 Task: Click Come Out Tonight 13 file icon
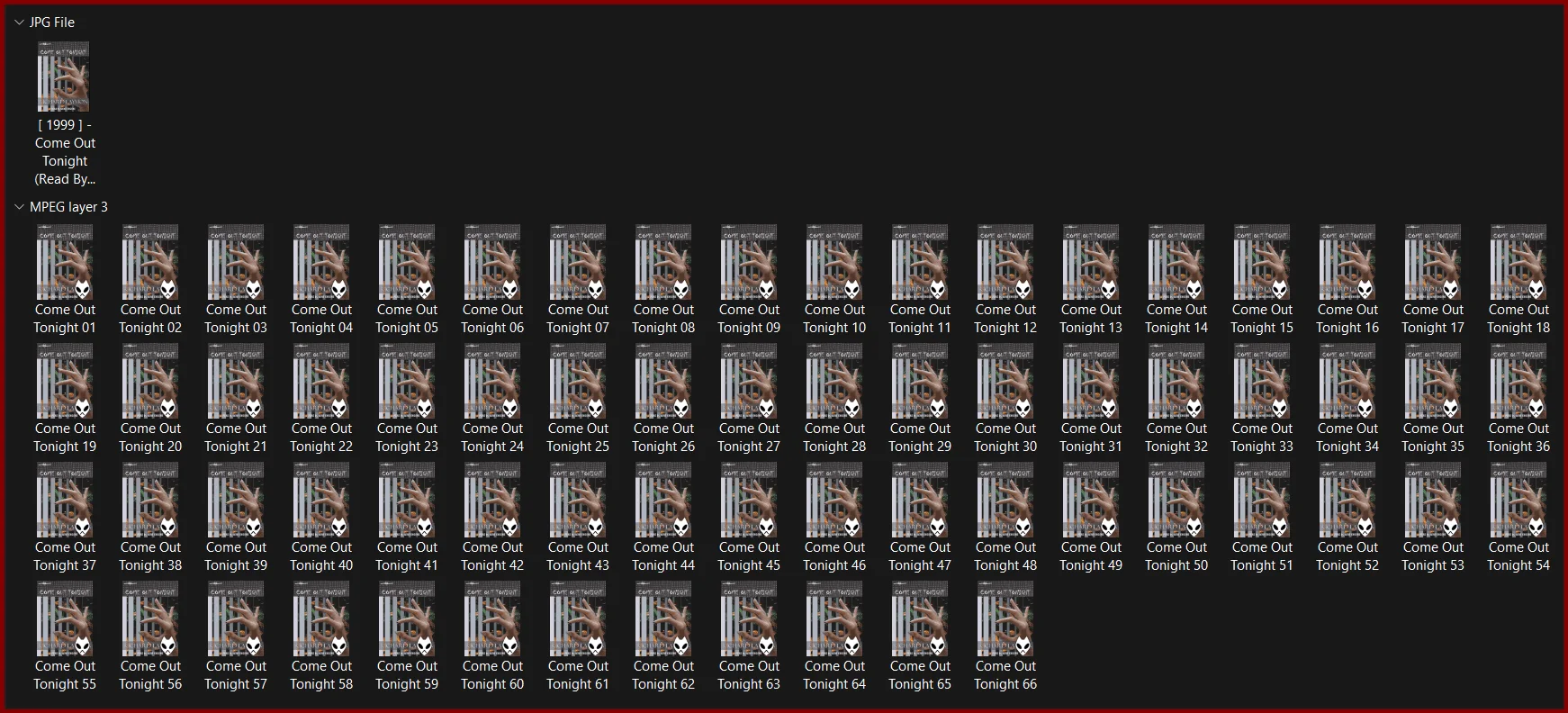(1091, 262)
